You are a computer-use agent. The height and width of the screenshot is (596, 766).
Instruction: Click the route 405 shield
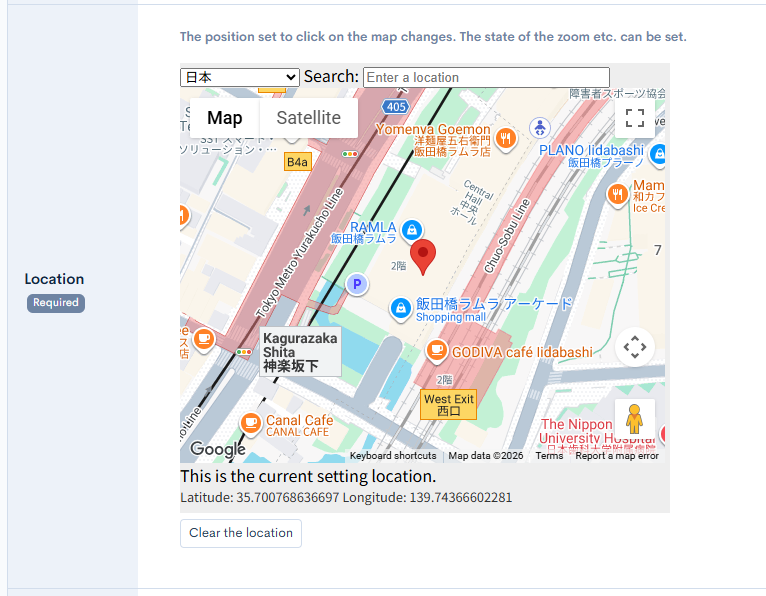click(396, 106)
